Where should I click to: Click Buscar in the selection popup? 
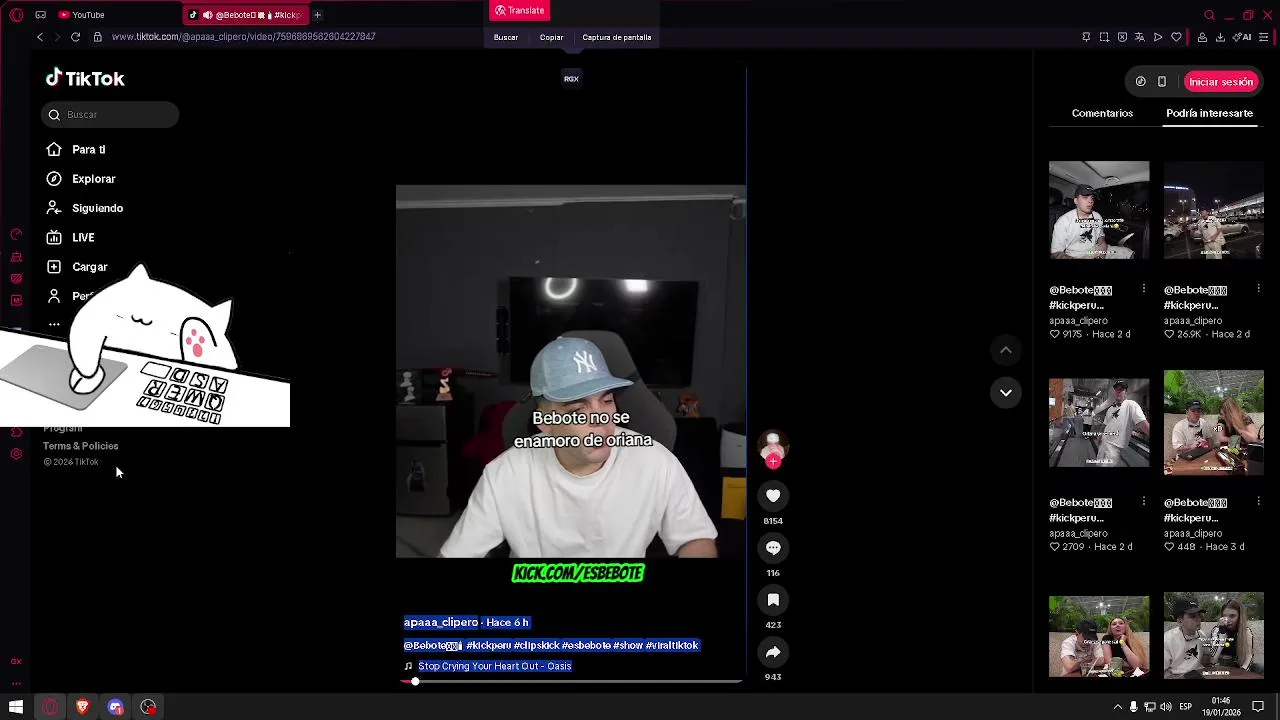[506, 37]
